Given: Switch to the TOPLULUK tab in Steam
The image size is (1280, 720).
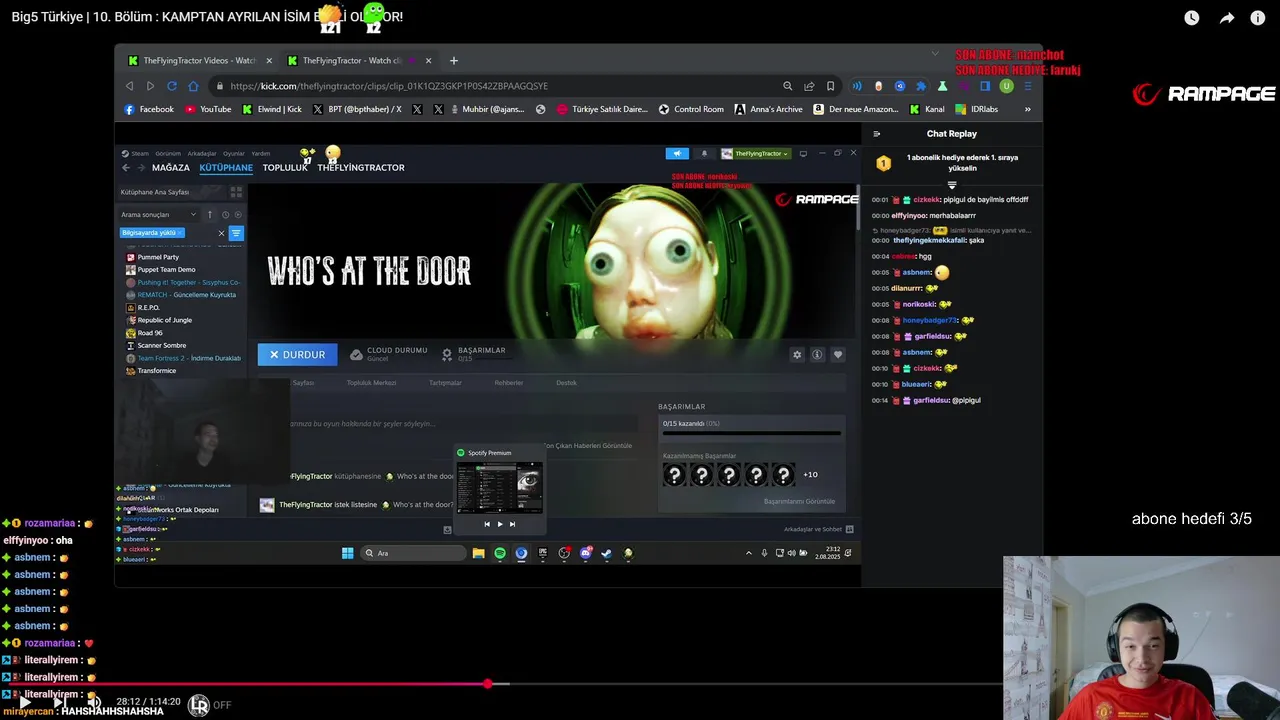Looking at the screenshot, I should [285, 168].
